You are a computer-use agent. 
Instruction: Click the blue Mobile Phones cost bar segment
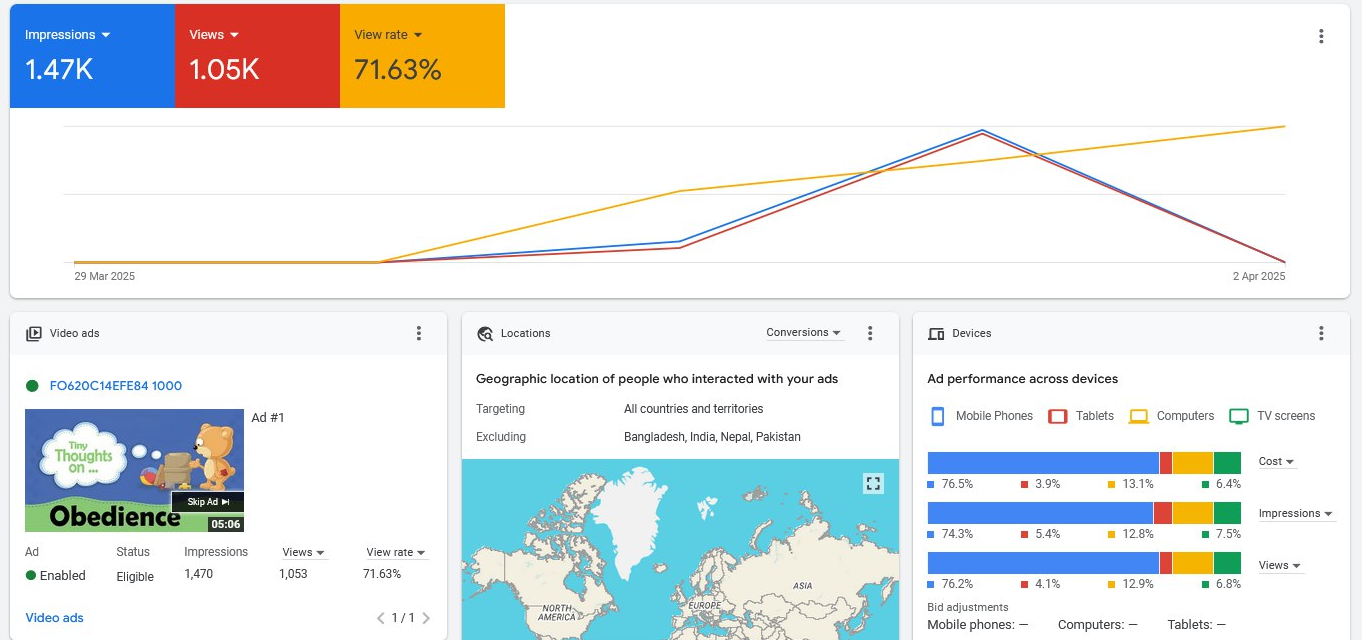point(1042,463)
